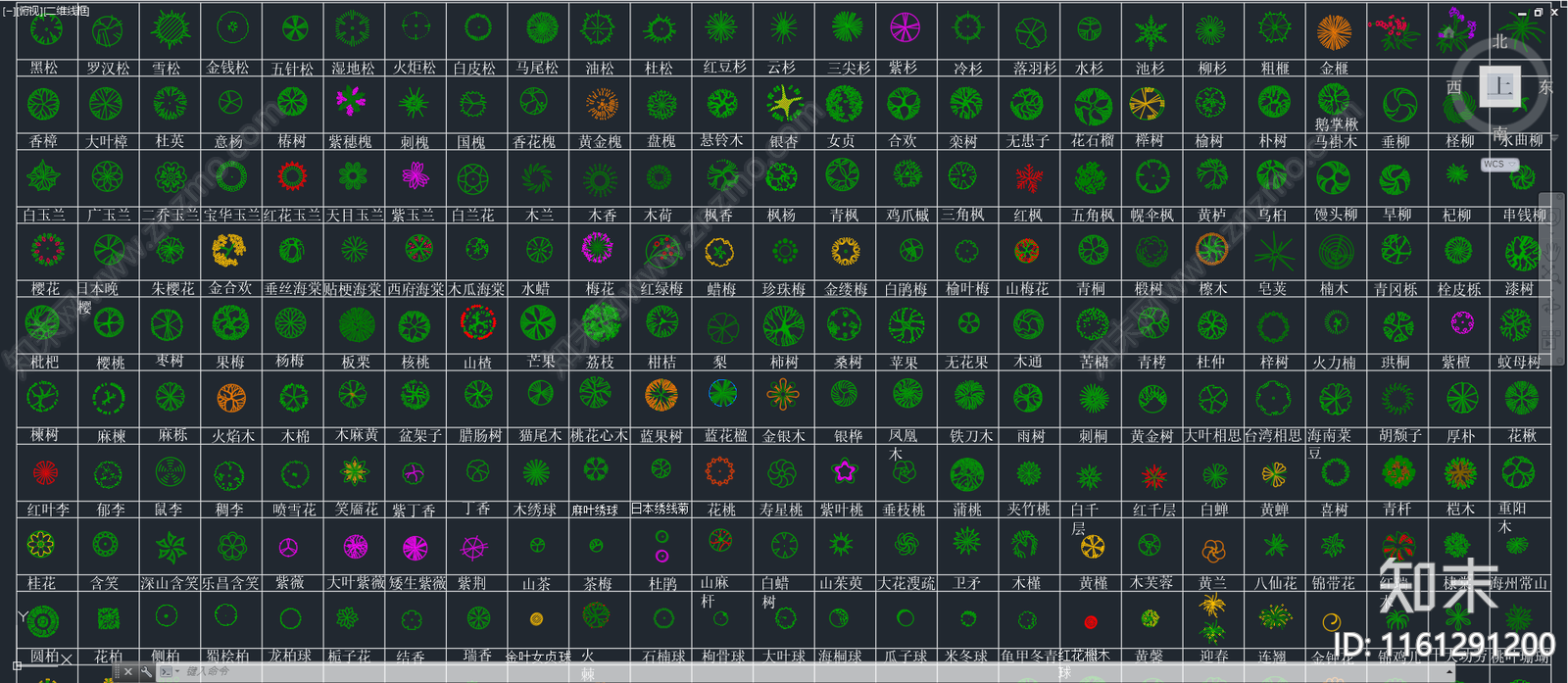Open the [-] viewport controls menu
This screenshot has width=1568, height=683.
point(8,12)
